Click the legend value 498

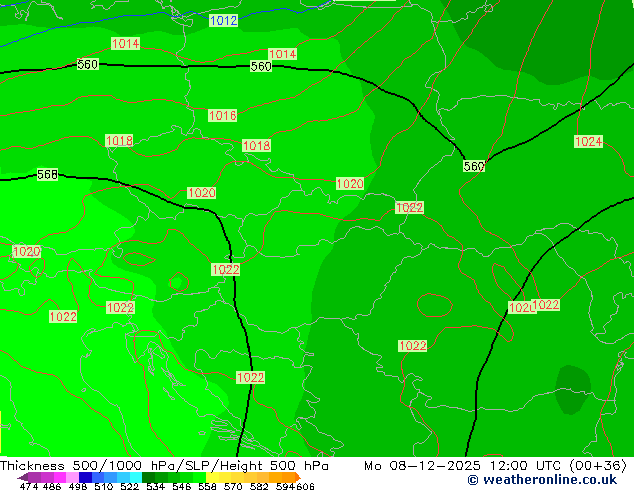tap(78, 486)
